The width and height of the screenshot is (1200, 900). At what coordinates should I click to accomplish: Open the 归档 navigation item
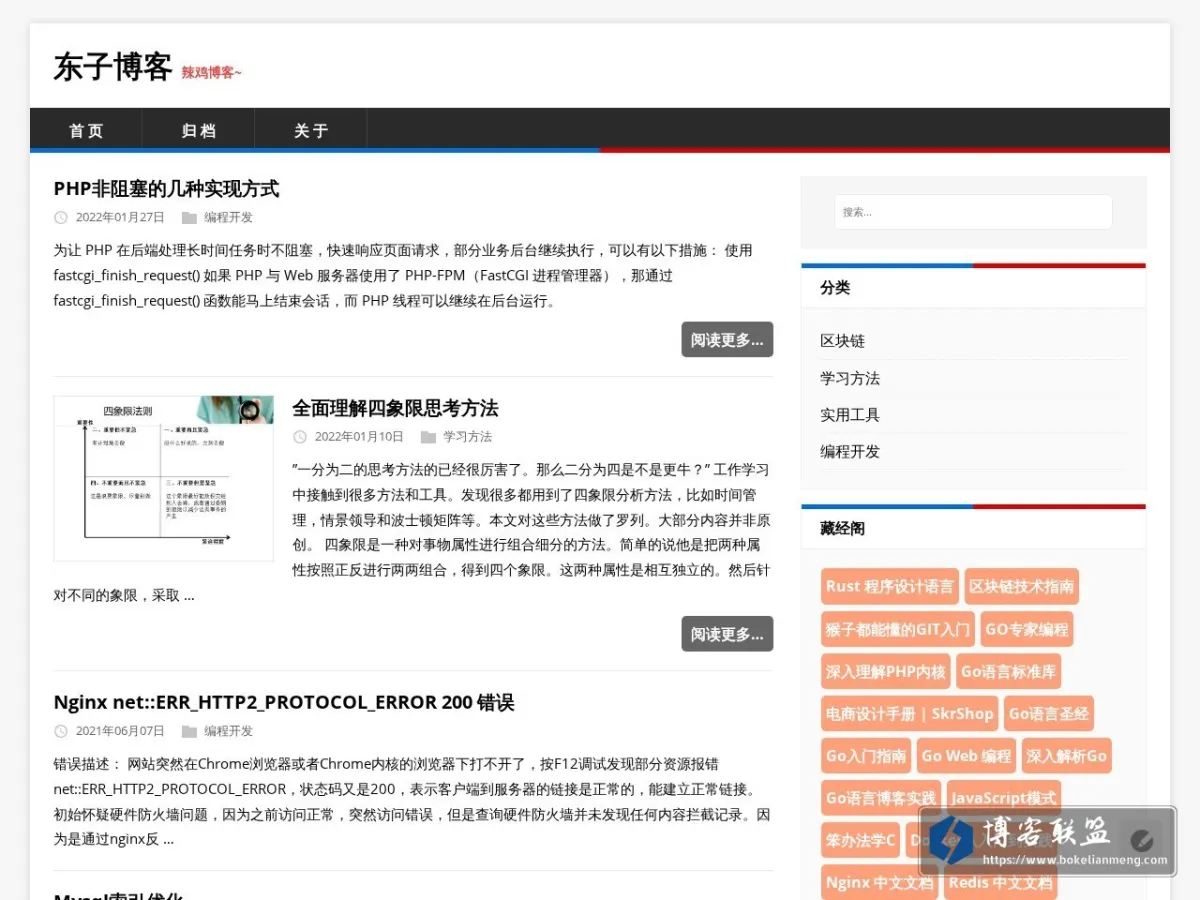click(198, 130)
